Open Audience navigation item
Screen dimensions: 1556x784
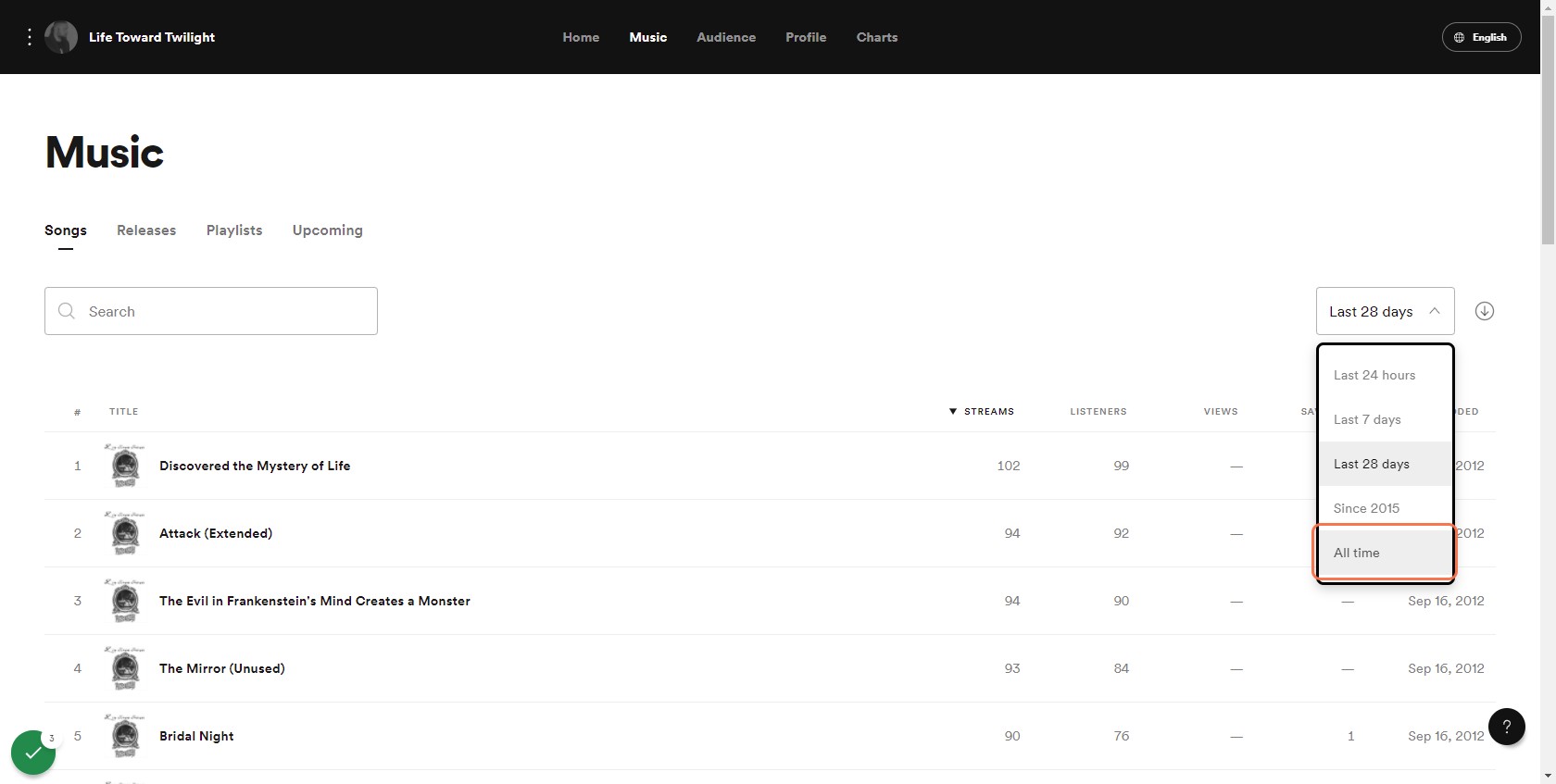pos(726,37)
